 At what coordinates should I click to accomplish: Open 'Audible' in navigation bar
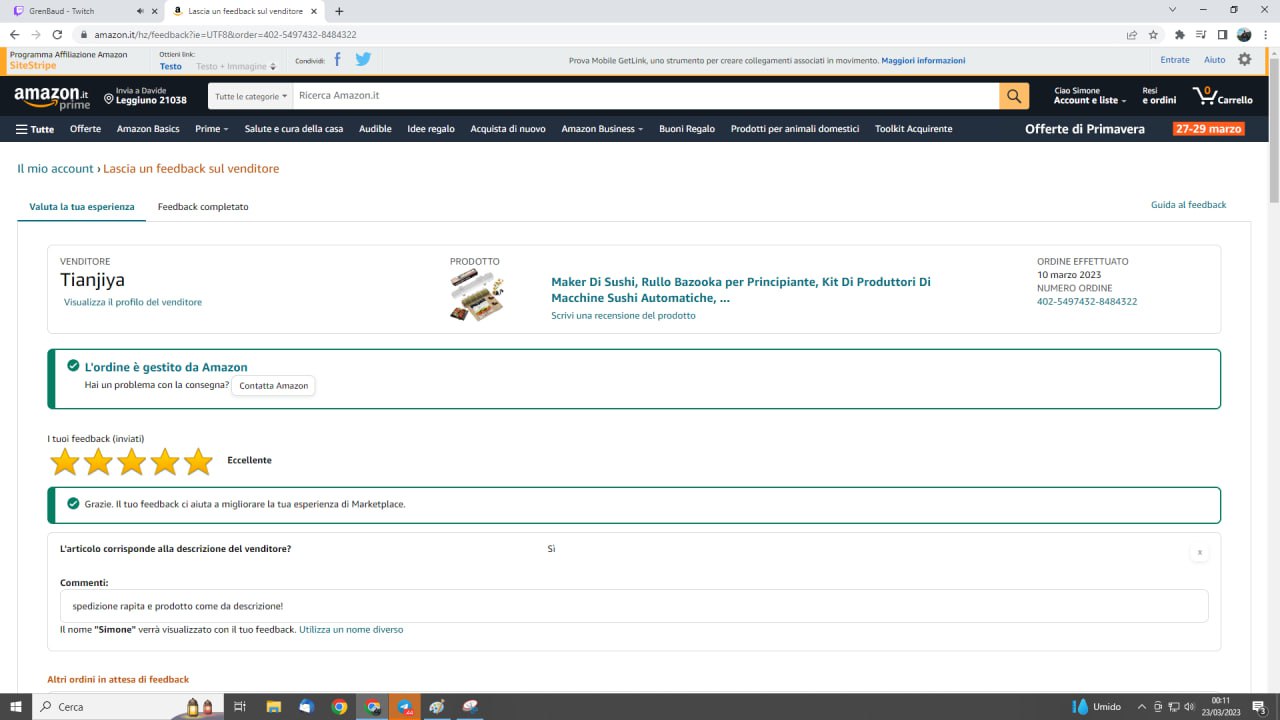(375, 129)
